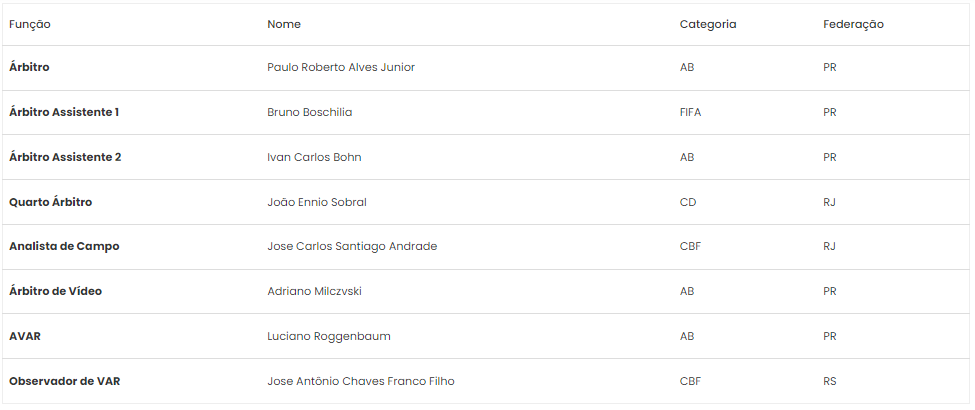Click the Árbitro de Vídeo label
This screenshot has height=410, width=975.
tap(55, 291)
